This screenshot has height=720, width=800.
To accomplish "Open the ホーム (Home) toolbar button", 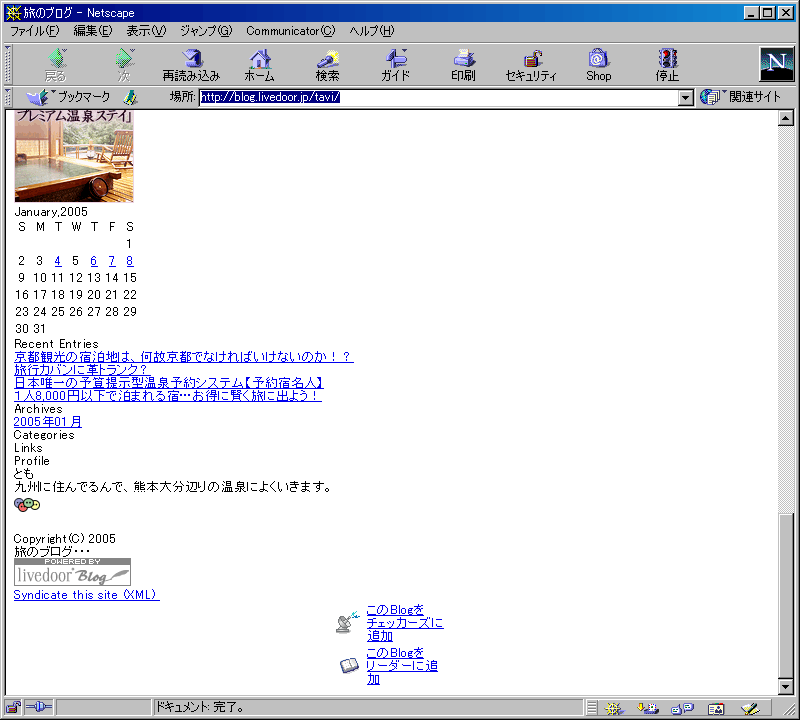I will pyautogui.click(x=260, y=65).
